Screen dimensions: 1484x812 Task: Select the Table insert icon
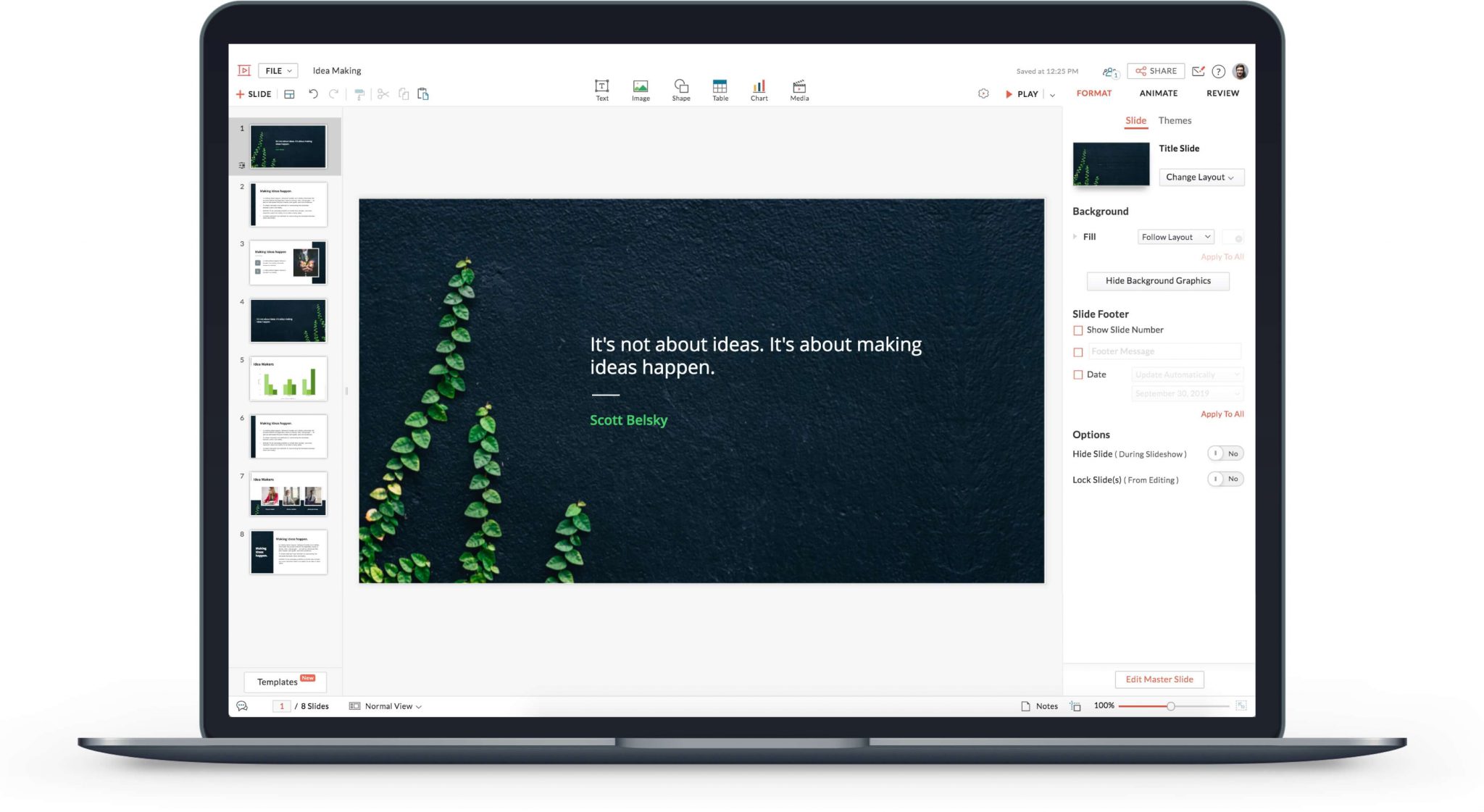pos(719,86)
